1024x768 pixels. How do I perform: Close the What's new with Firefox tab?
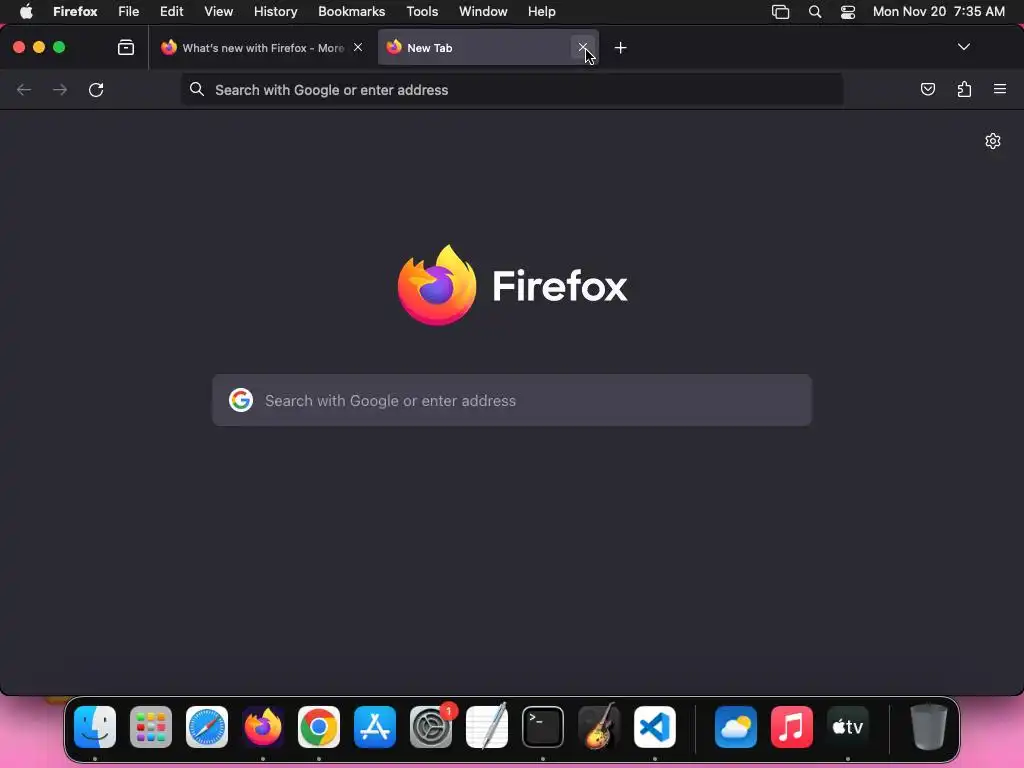point(358,47)
